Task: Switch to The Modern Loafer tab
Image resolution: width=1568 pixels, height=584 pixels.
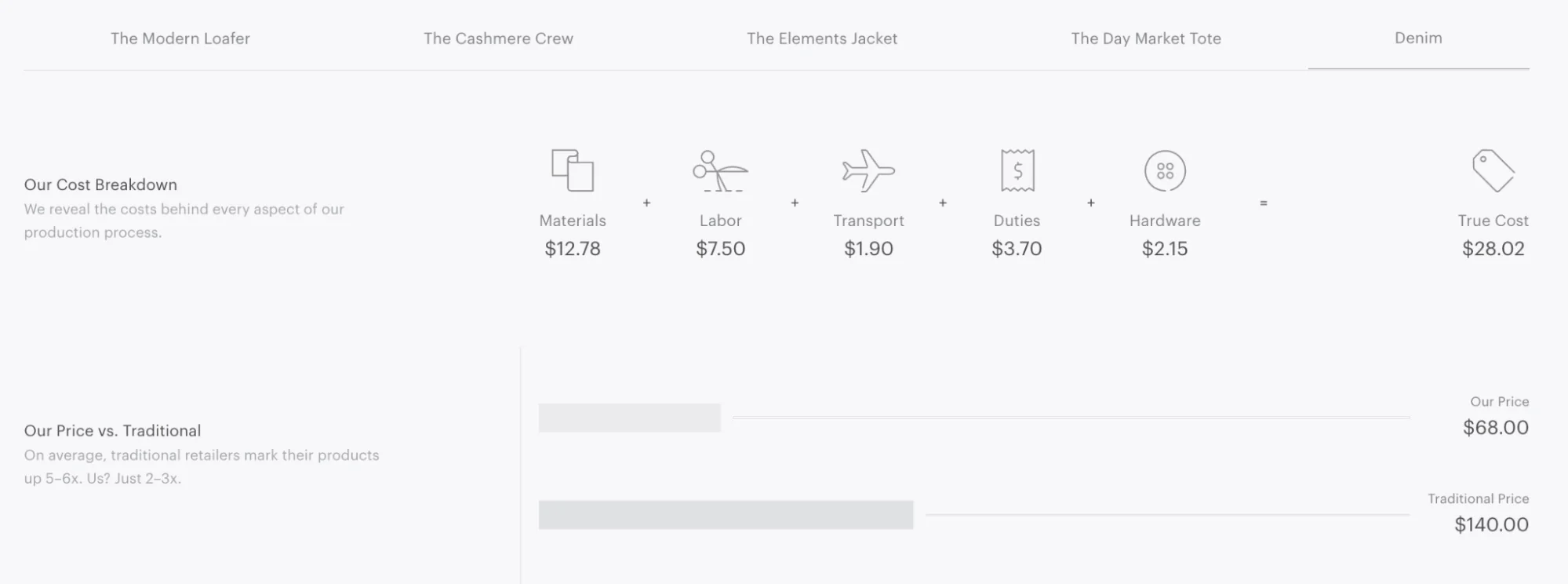Action: [180, 38]
